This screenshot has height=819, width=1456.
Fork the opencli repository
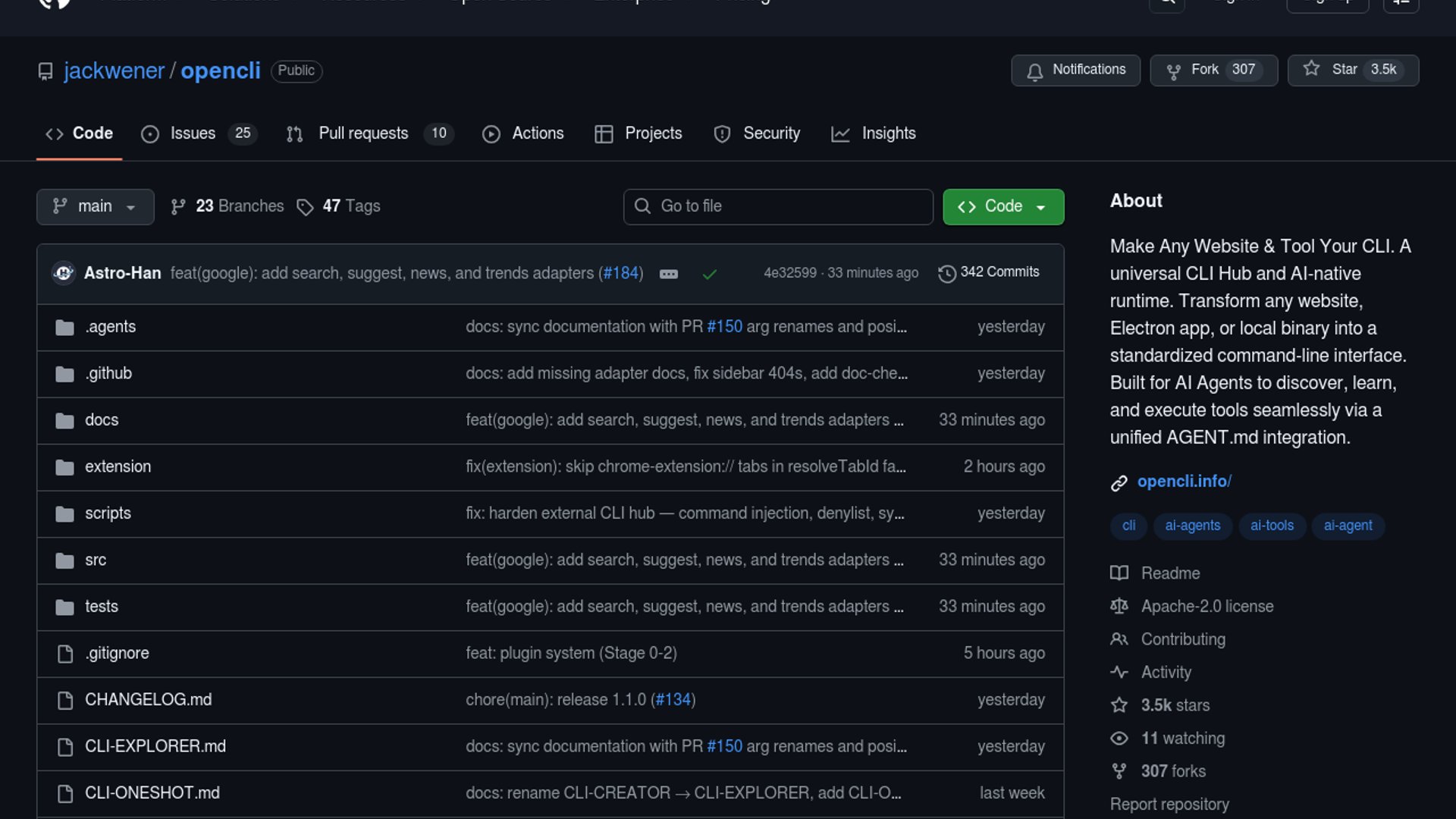[x=1213, y=70]
